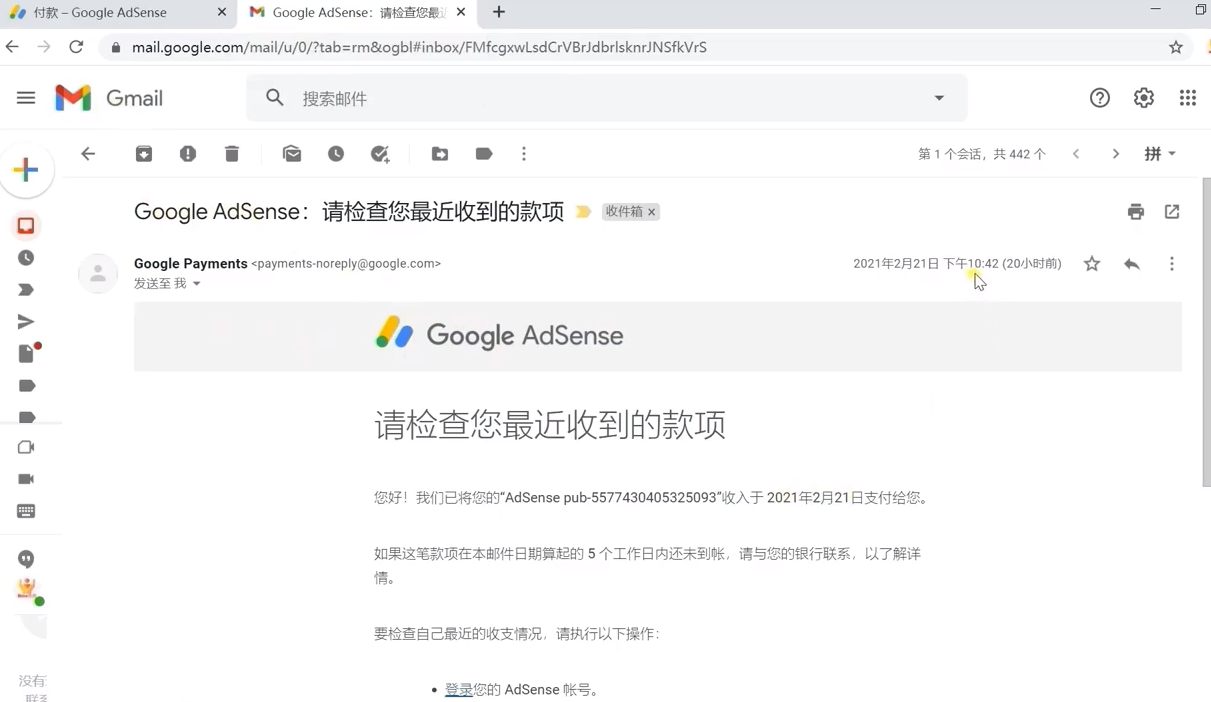The height and width of the screenshot is (702, 1211).
Task: Open Snoozed mail in the sidebar
Action: [26, 258]
